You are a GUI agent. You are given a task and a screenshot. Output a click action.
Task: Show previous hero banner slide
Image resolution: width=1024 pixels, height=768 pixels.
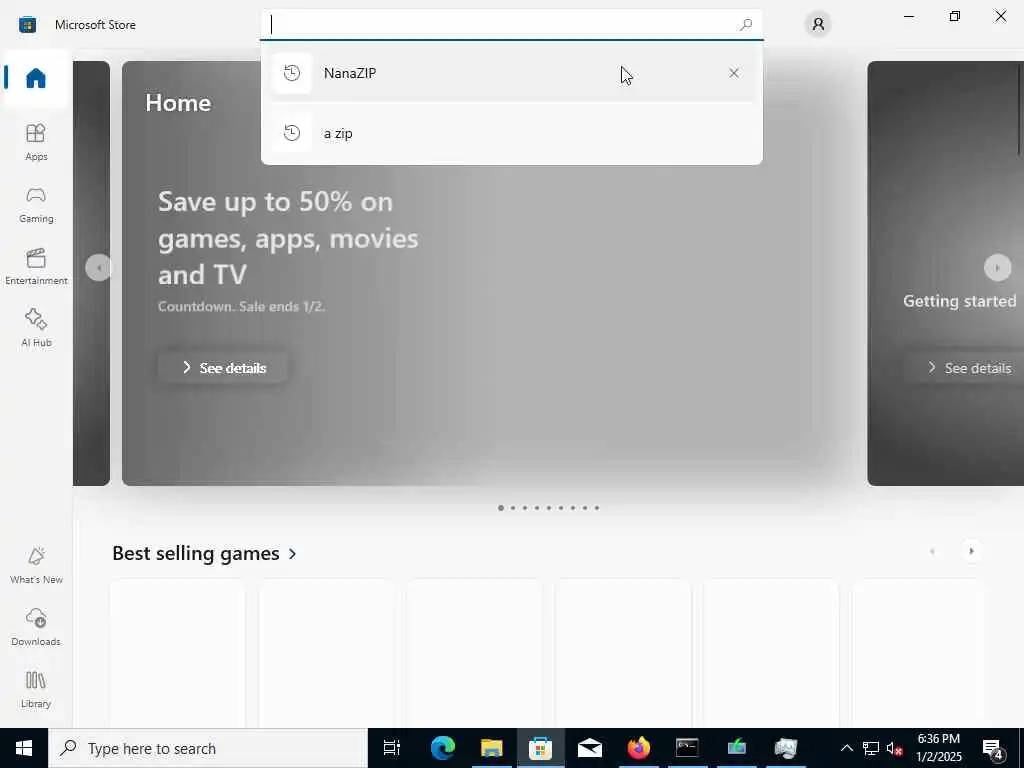98,268
